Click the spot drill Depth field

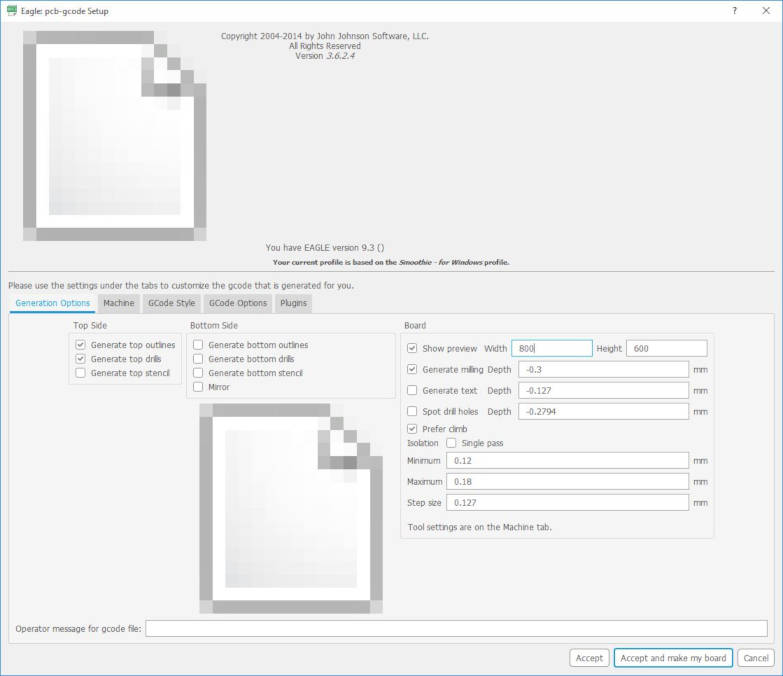click(x=603, y=411)
